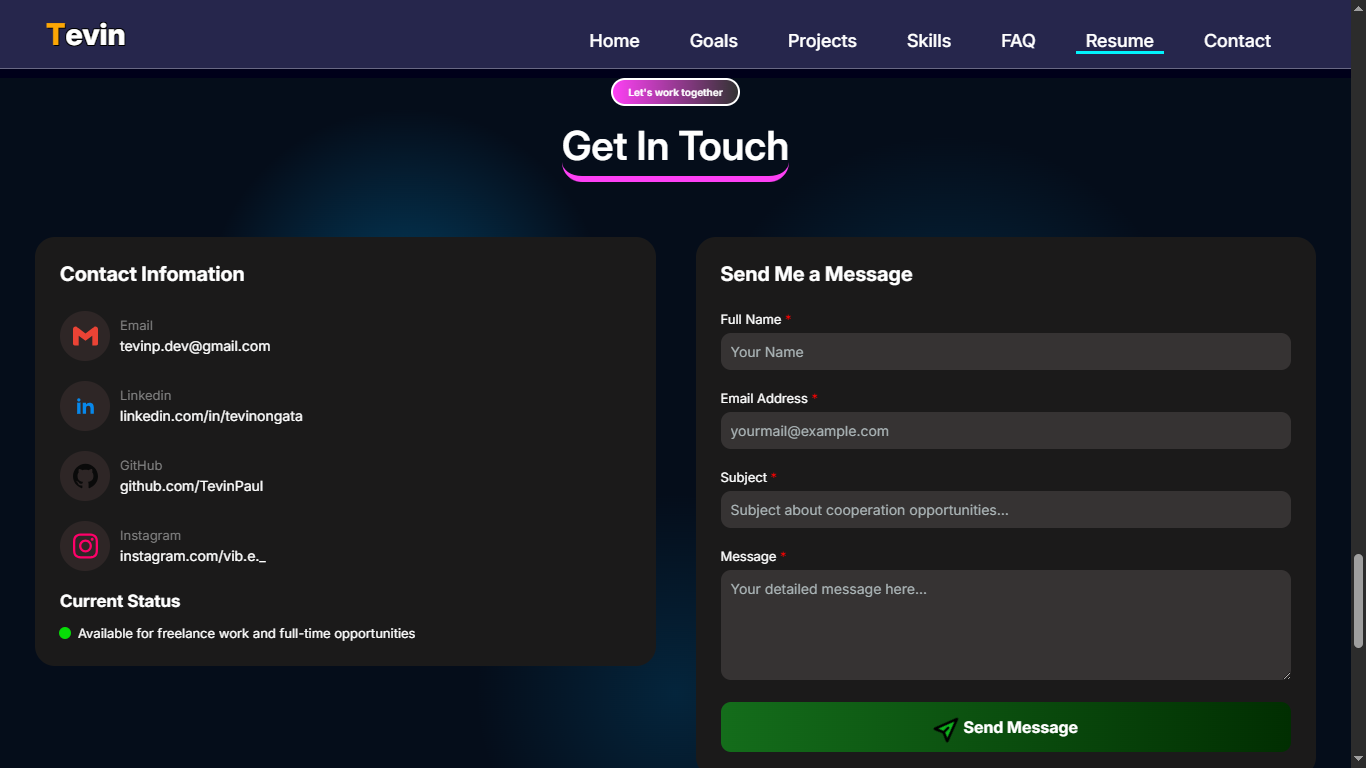Screen dimensions: 1366x768
Task: Go to the Goals section
Action: pos(713,41)
